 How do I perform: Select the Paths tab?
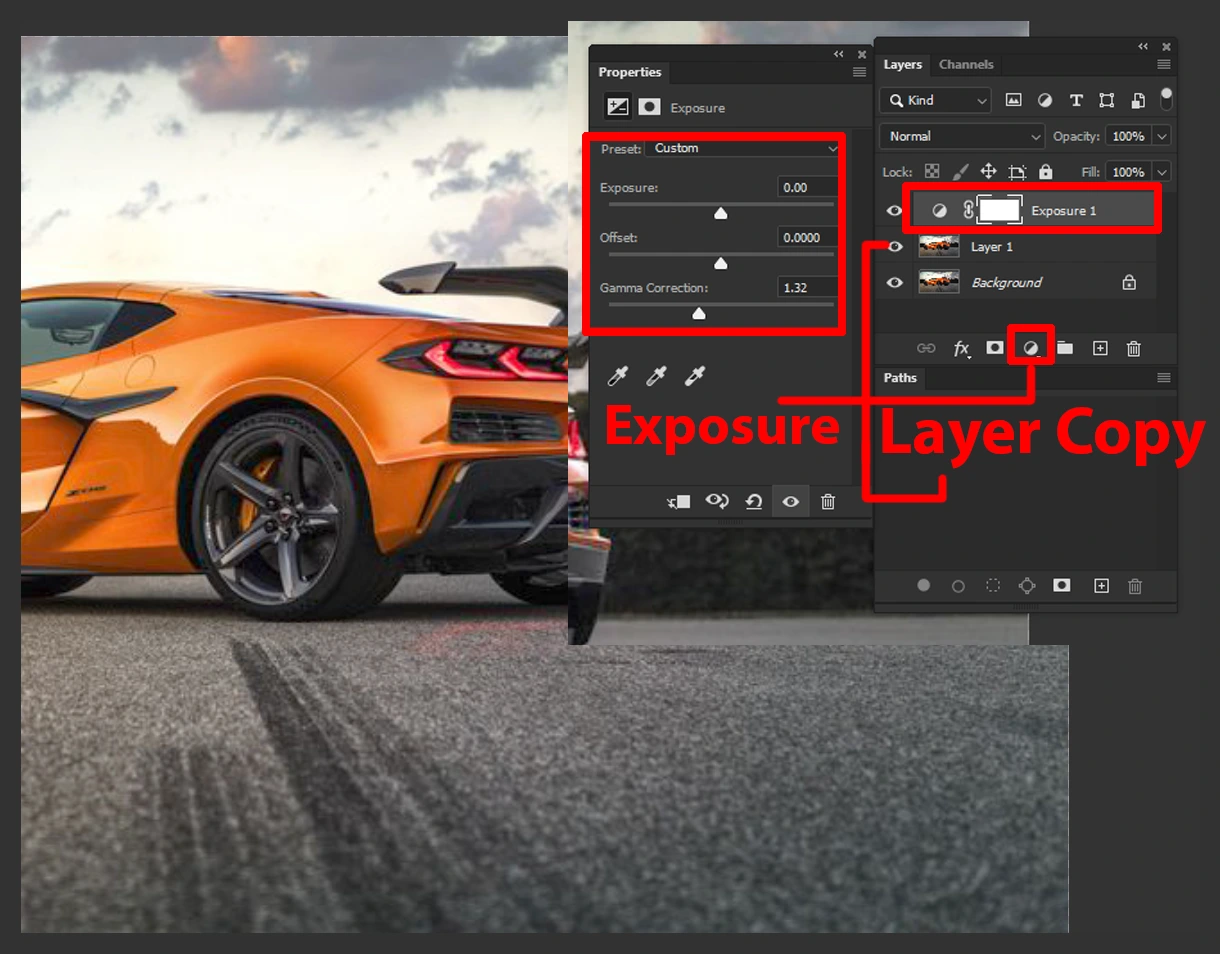point(900,377)
